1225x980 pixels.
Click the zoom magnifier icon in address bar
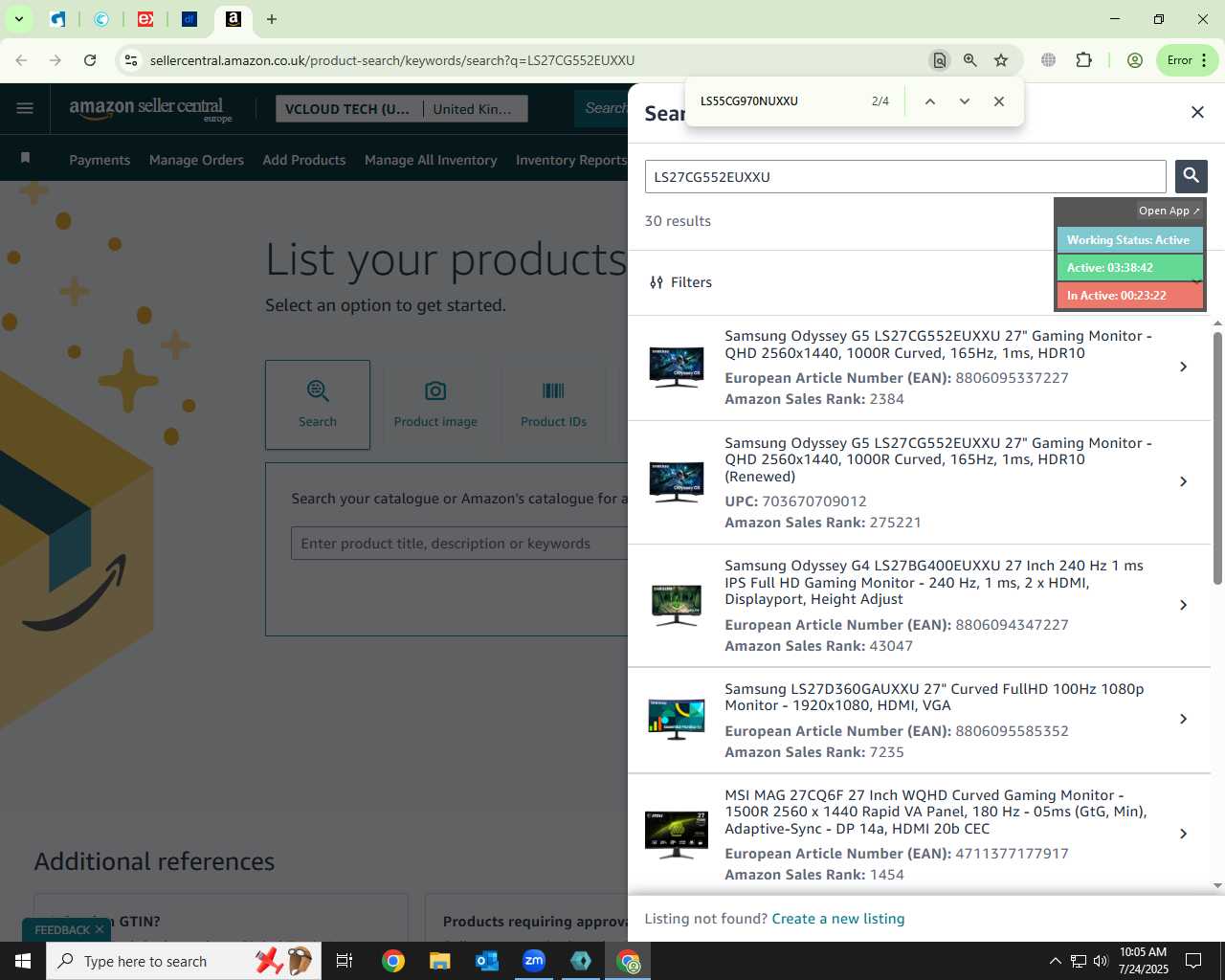970,60
